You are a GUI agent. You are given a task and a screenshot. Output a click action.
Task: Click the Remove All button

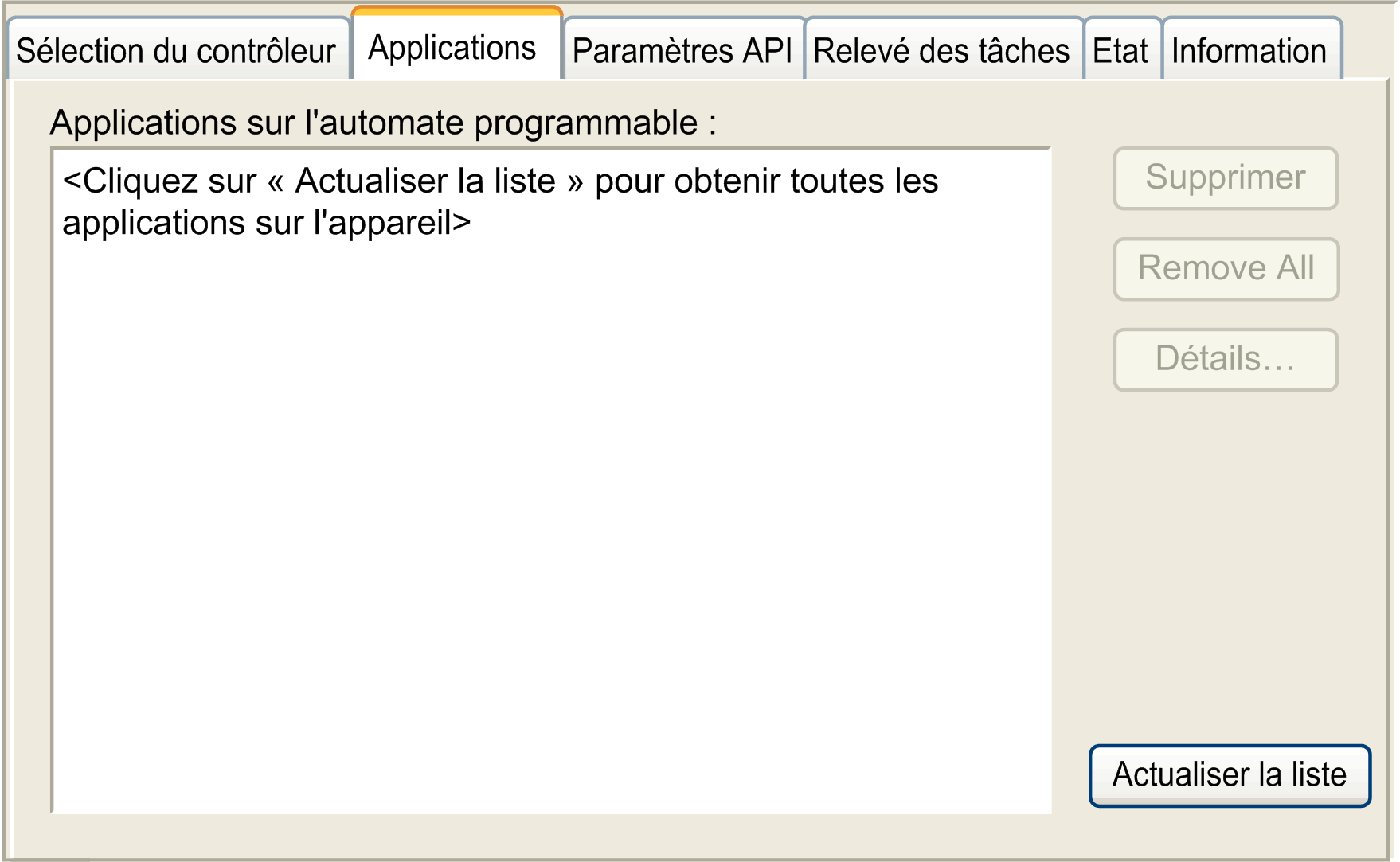click(1226, 269)
